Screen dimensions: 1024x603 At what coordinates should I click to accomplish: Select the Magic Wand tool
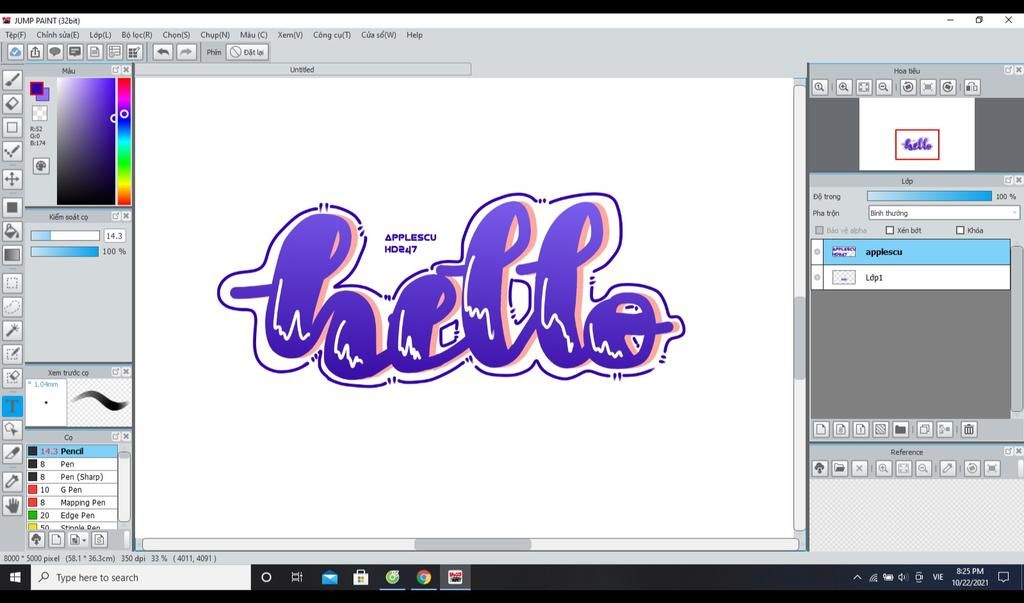click(12, 331)
